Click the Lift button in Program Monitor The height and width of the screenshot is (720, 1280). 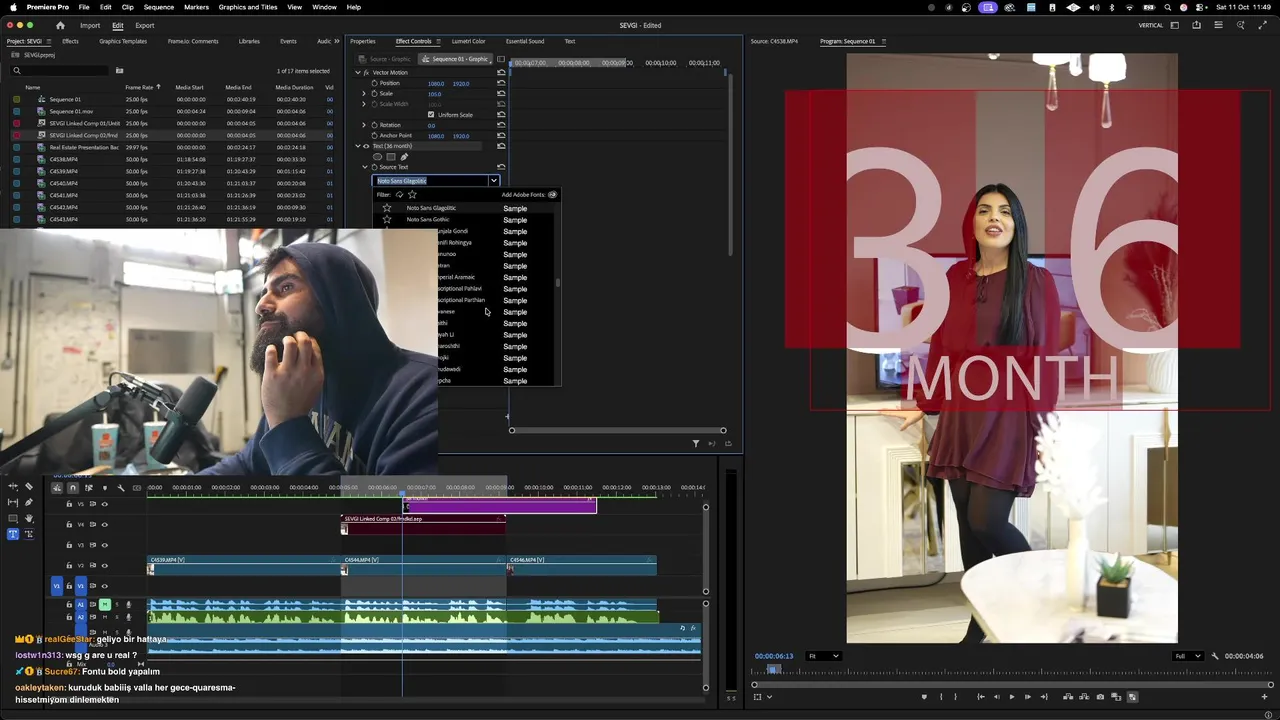(x=1068, y=697)
